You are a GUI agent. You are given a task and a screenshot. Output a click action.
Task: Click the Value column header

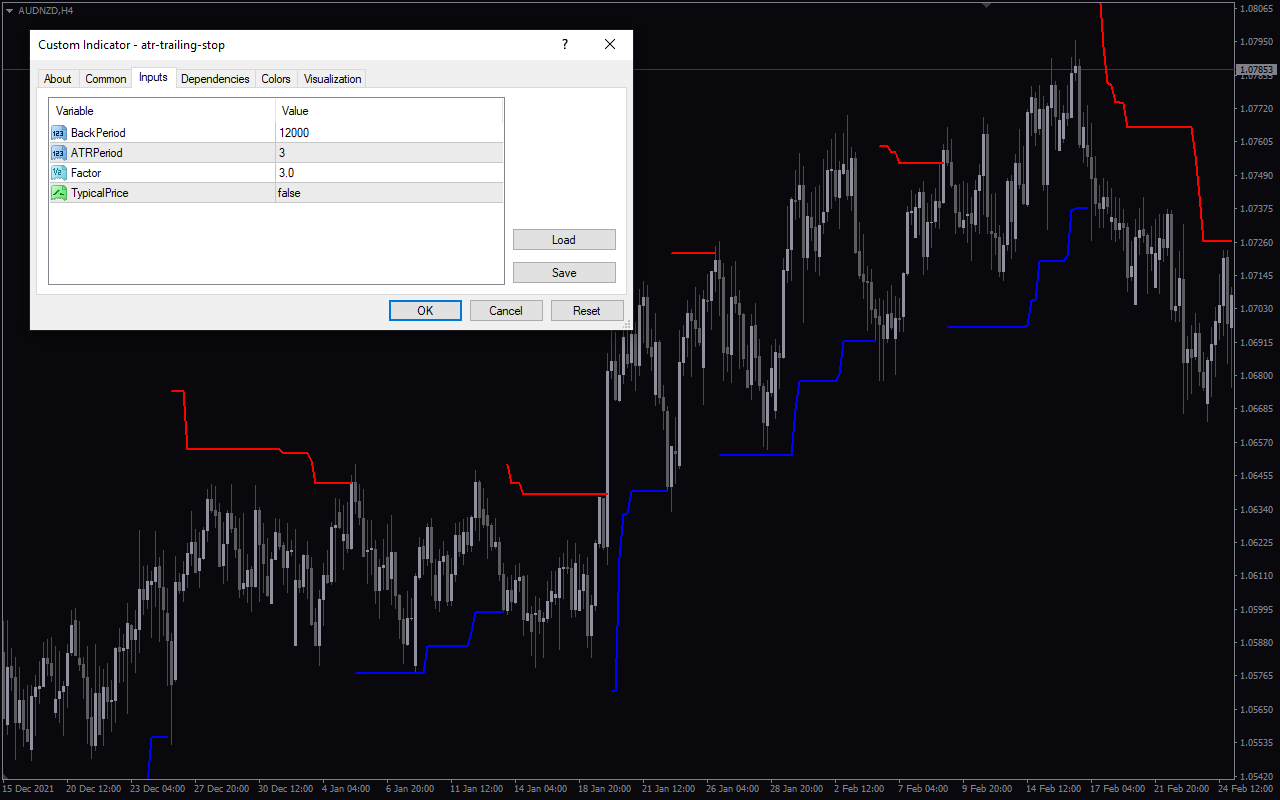(390, 111)
